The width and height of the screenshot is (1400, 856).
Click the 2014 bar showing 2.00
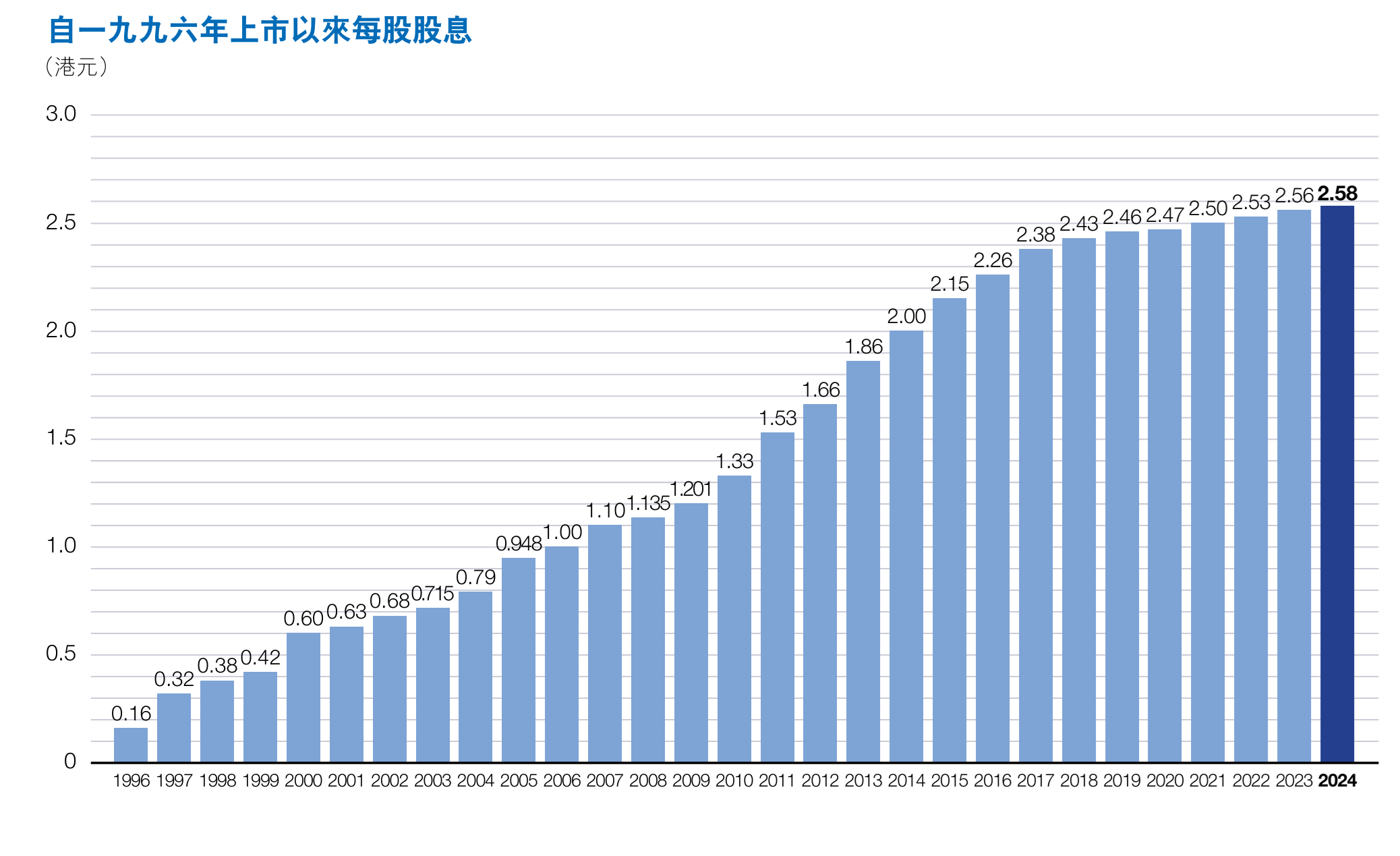[x=906, y=546]
